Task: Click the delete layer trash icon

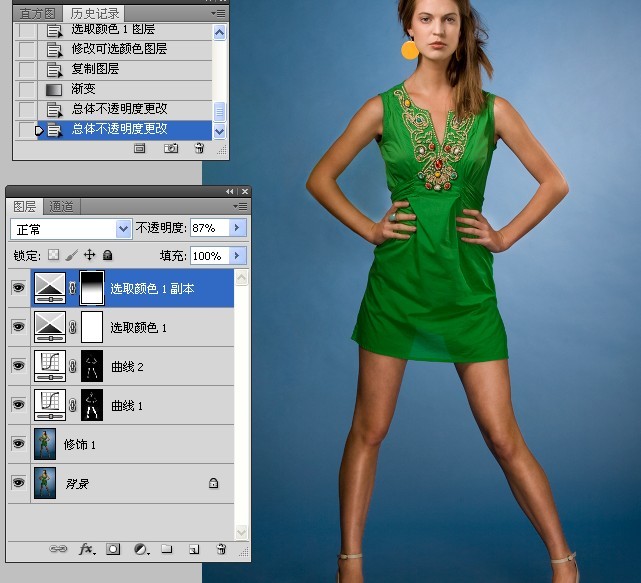Action: pos(221,549)
